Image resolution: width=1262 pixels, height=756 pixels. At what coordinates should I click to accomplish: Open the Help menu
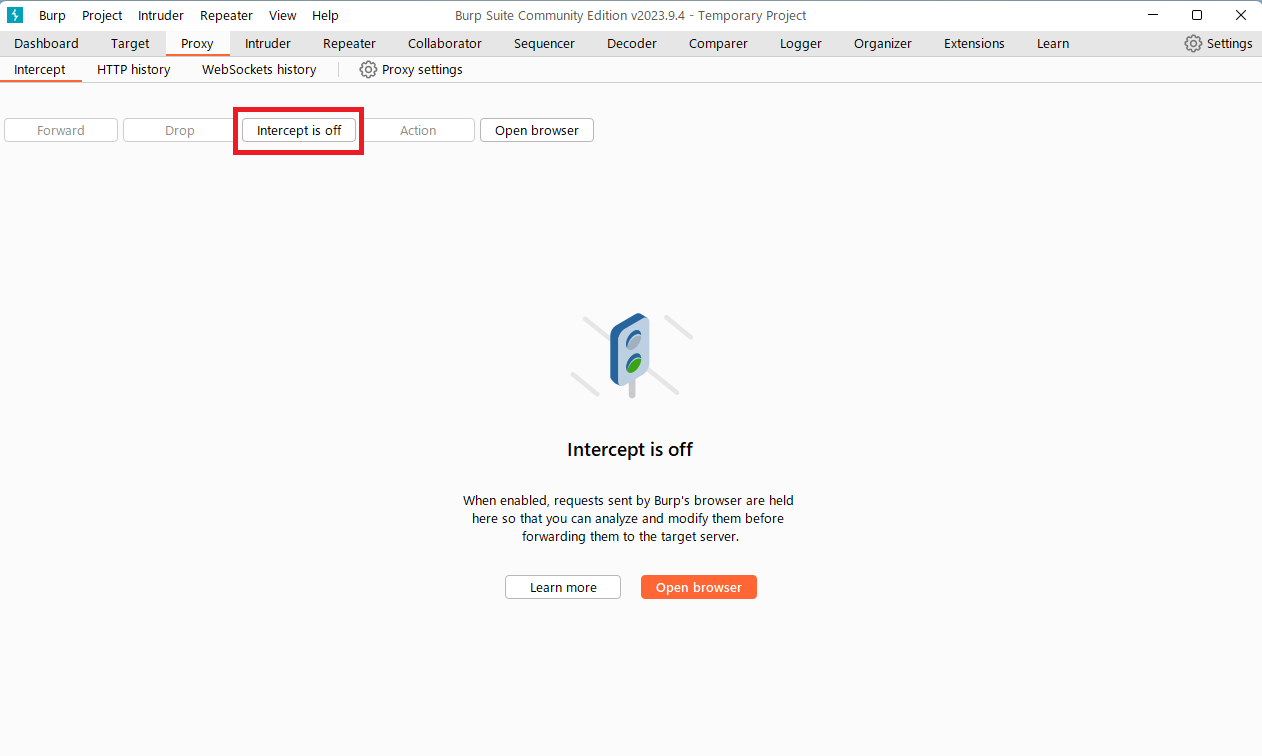tap(325, 15)
